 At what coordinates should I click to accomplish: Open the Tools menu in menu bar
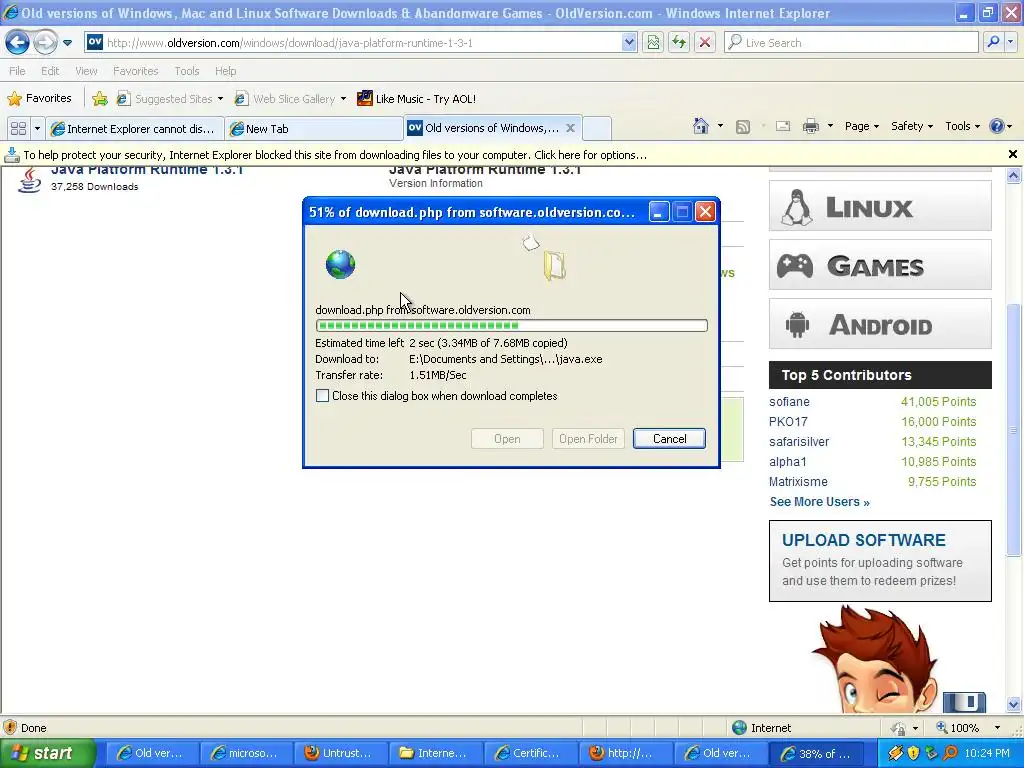click(x=187, y=71)
